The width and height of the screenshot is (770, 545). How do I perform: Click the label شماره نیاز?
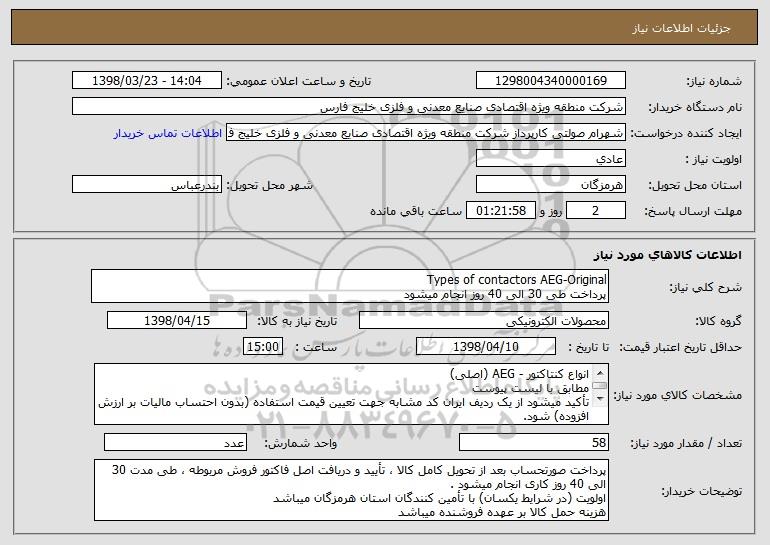(714, 81)
